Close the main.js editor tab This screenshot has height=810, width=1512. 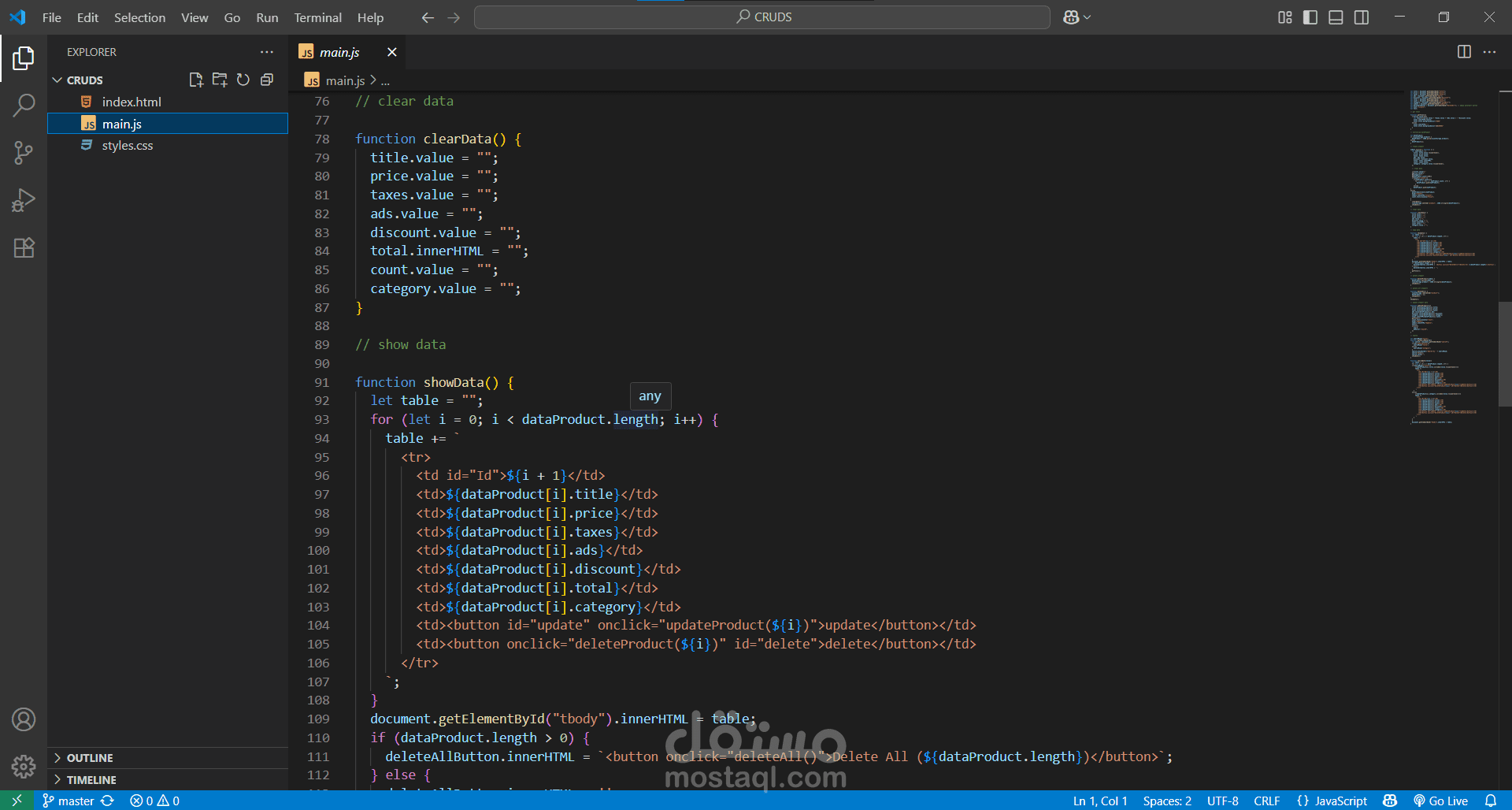tap(391, 52)
